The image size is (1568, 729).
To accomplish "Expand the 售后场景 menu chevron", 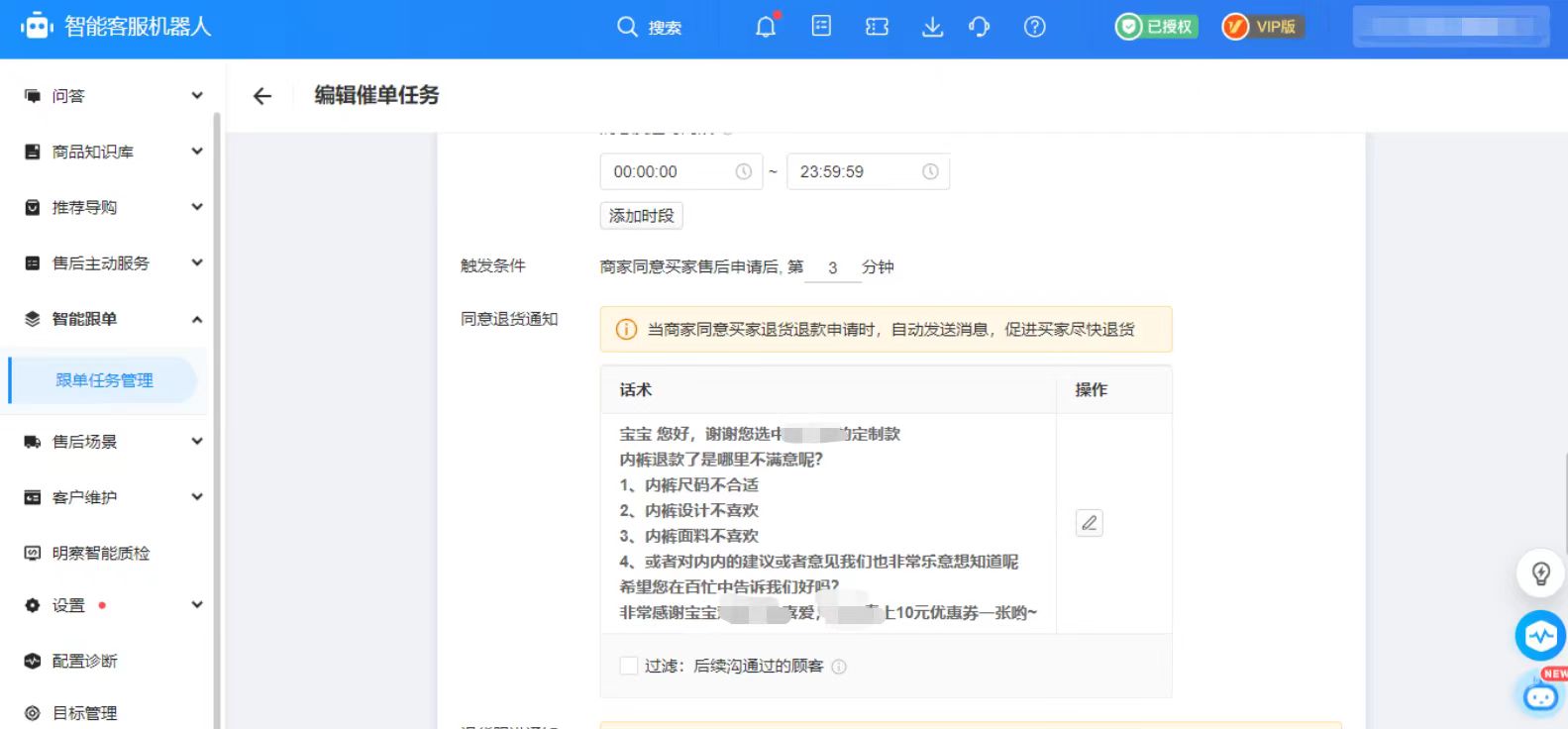I will tap(196, 442).
